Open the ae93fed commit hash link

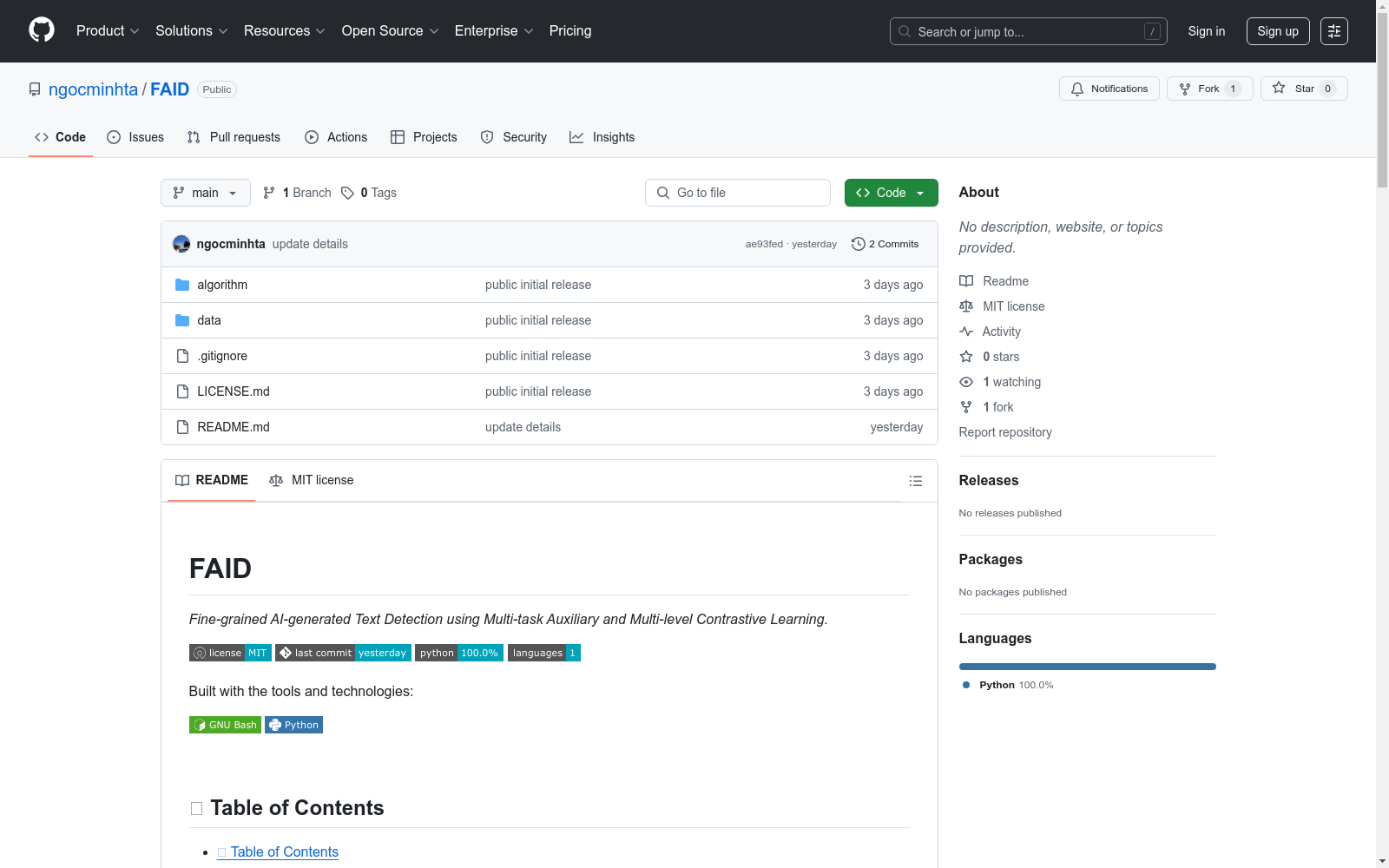click(764, 244)
